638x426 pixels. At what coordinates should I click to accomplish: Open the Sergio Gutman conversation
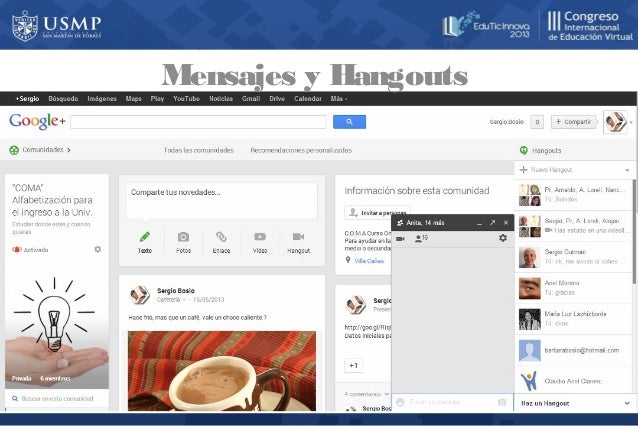573,257
